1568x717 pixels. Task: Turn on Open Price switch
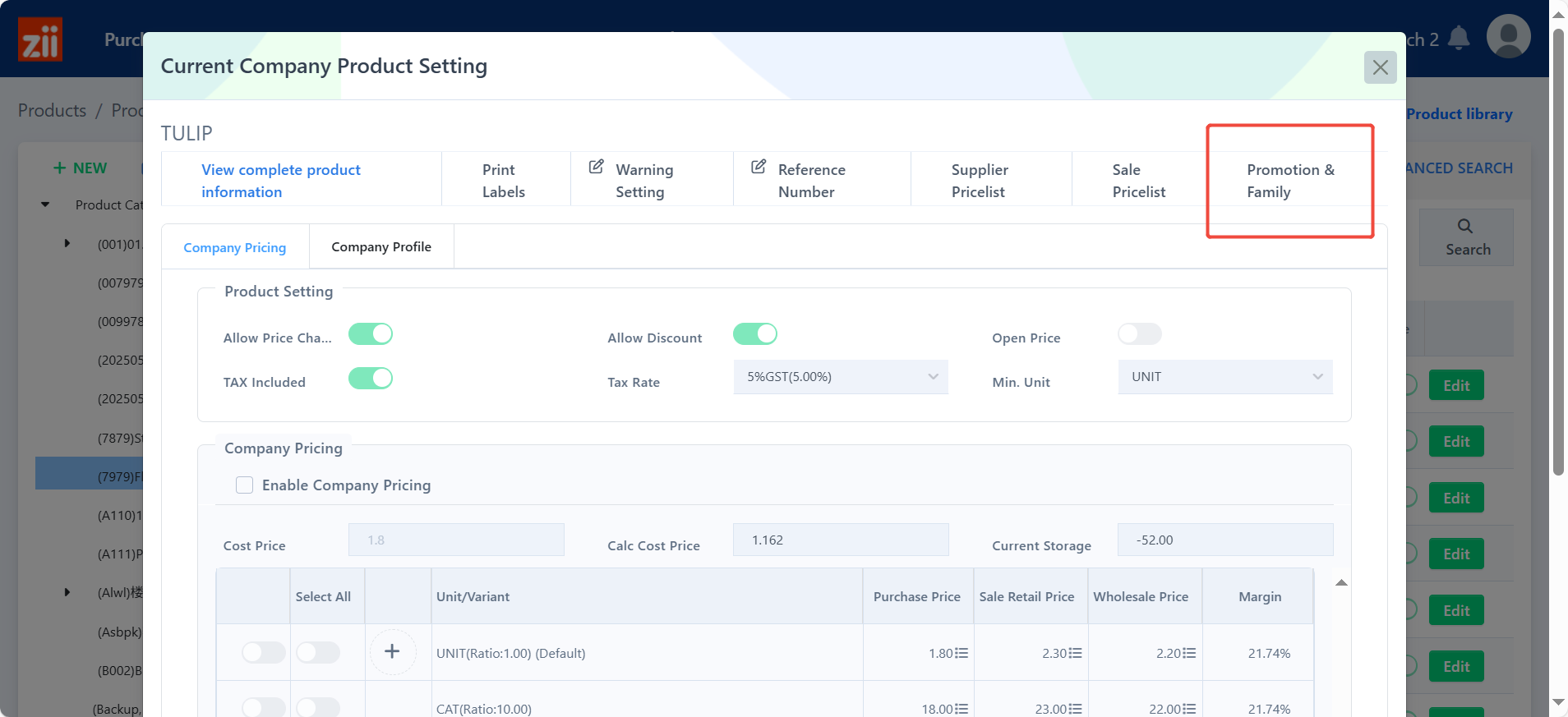[1140, 334]
